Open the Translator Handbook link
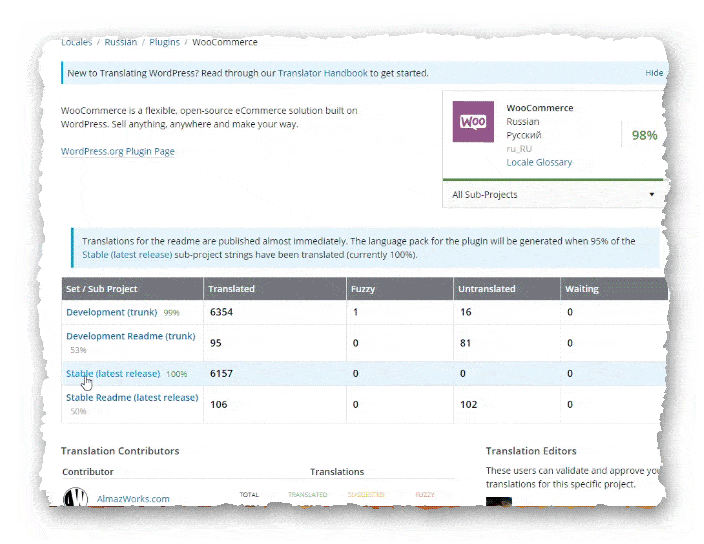This screenshot has width=704, height=544. (x=322, y=73)
